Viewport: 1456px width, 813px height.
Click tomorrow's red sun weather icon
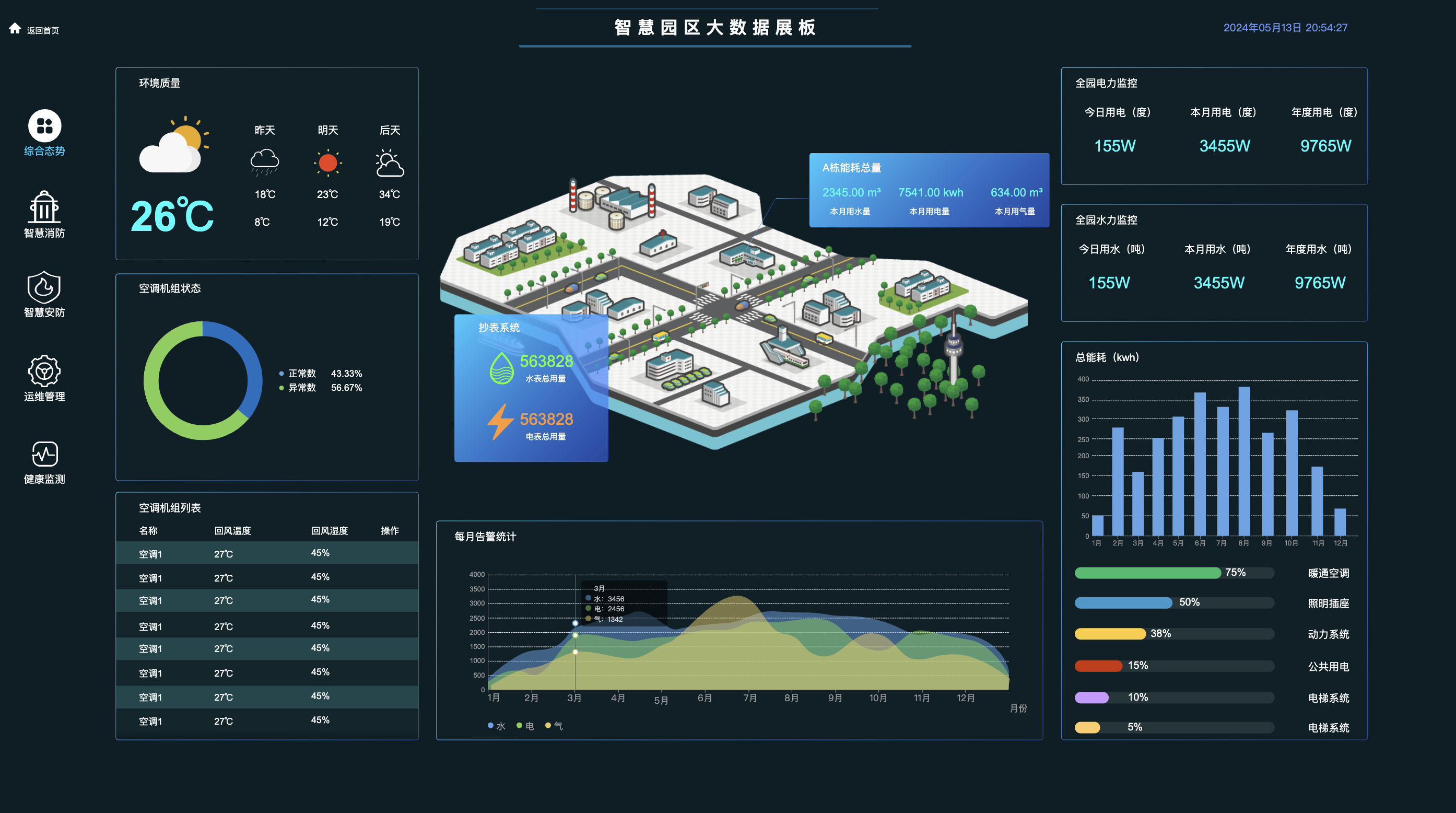coord(327,163)
